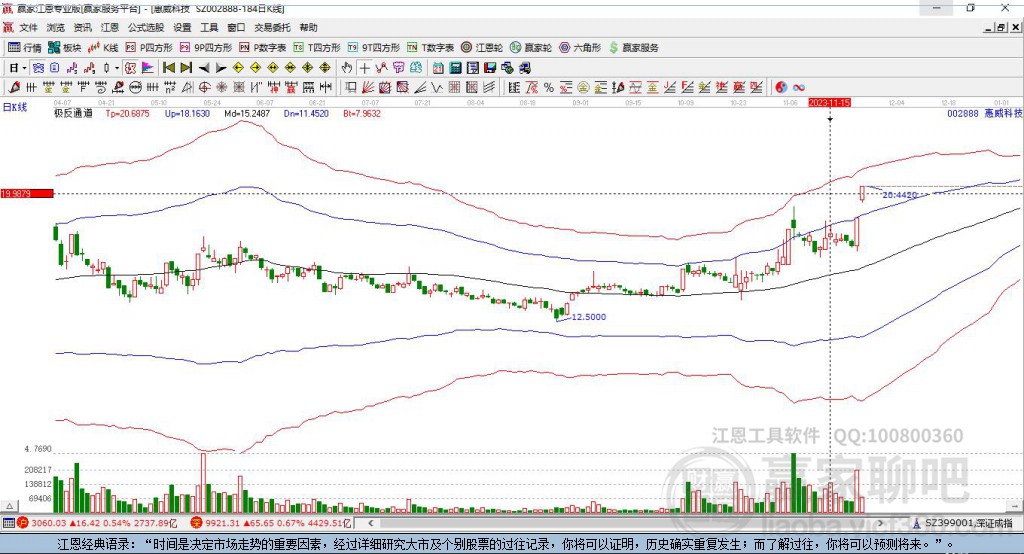Image resolution: width=1024 pixels, height=554 pixels.
Task: Click the n² square tool icon
Action: 169,87
